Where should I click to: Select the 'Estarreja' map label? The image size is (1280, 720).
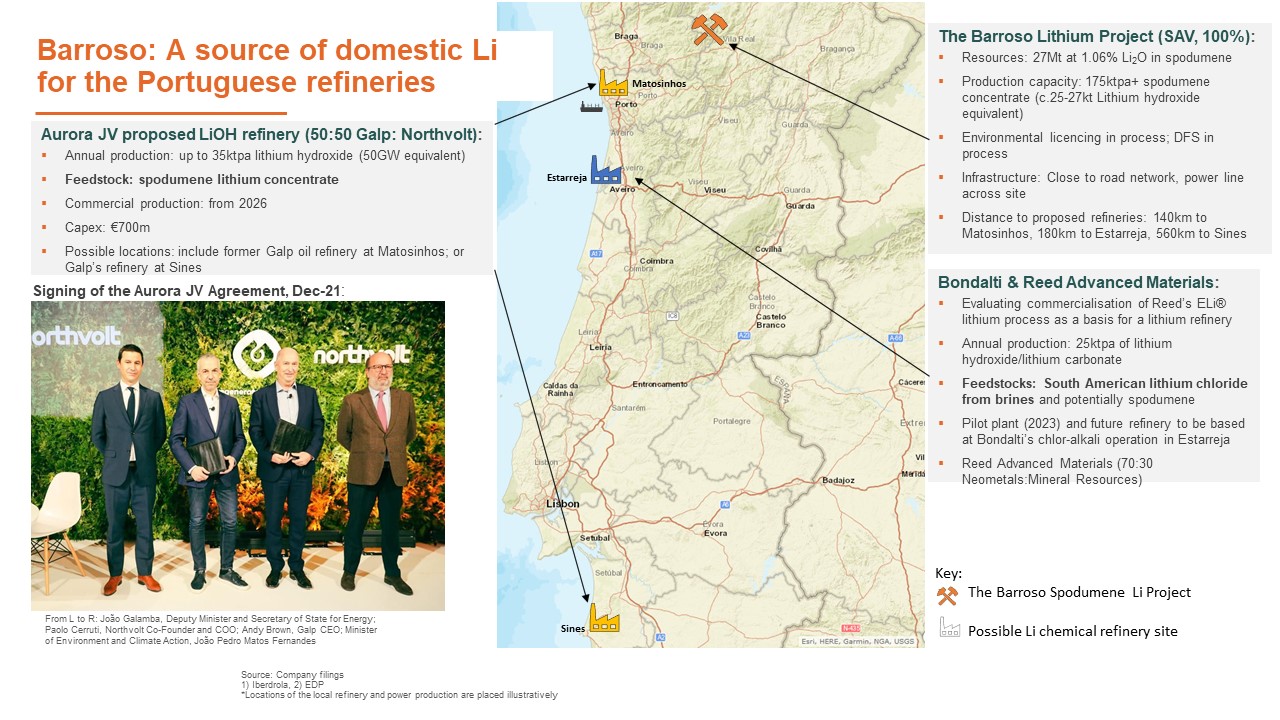coord(566,177)
